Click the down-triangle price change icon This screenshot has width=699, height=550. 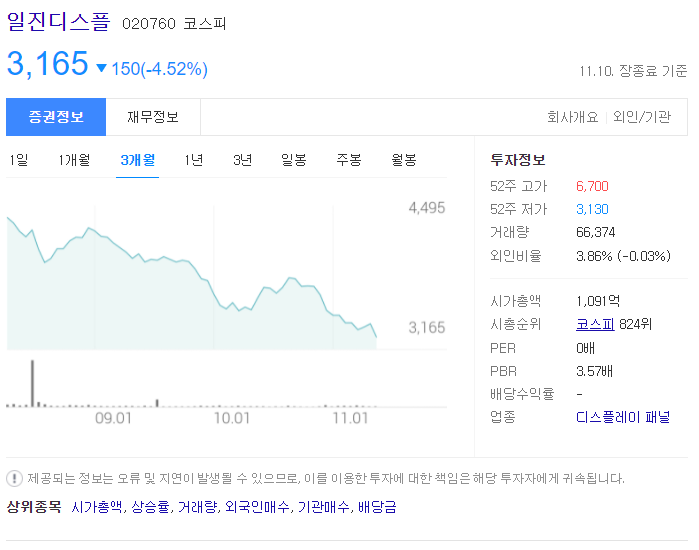coord(102,68)
